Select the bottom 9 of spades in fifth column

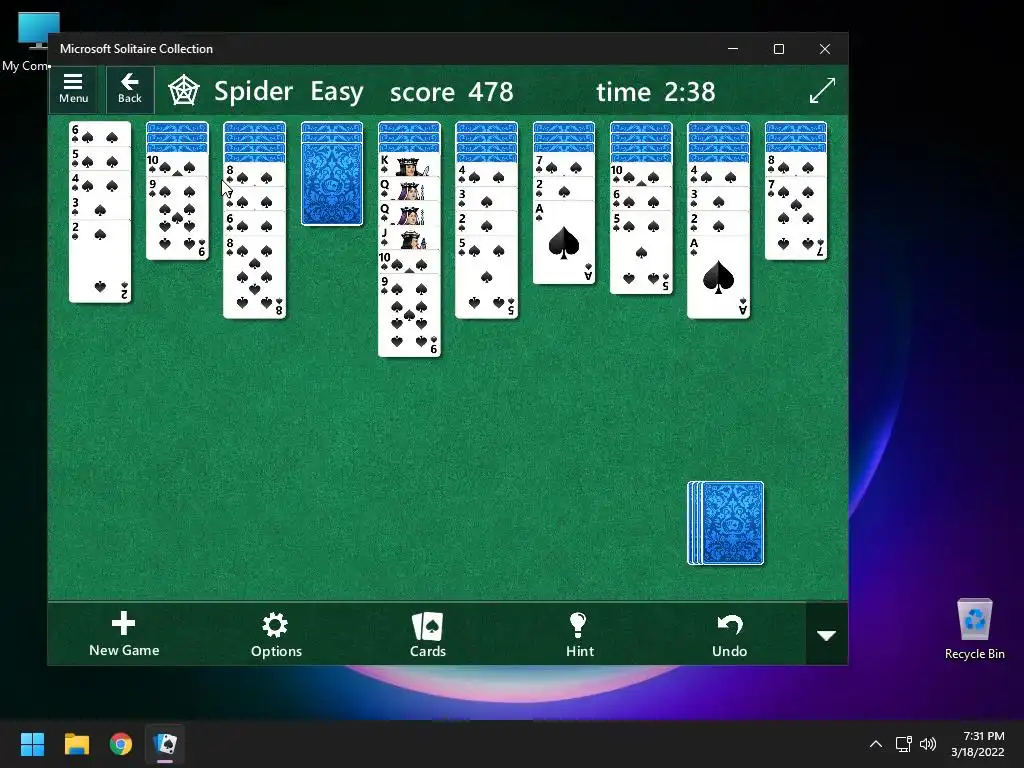point(409,315)
